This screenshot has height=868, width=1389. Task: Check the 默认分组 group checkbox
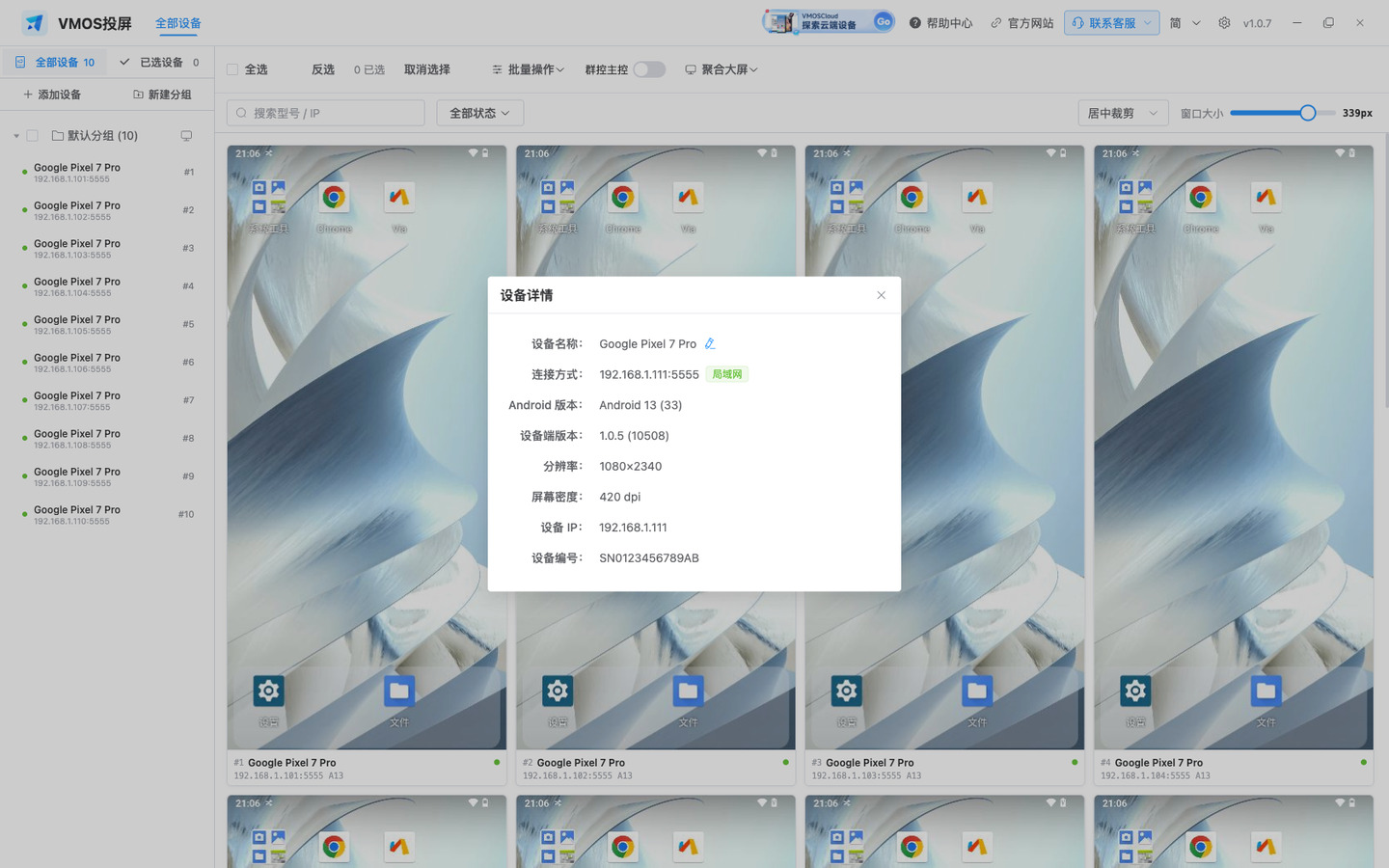[33, 136]
